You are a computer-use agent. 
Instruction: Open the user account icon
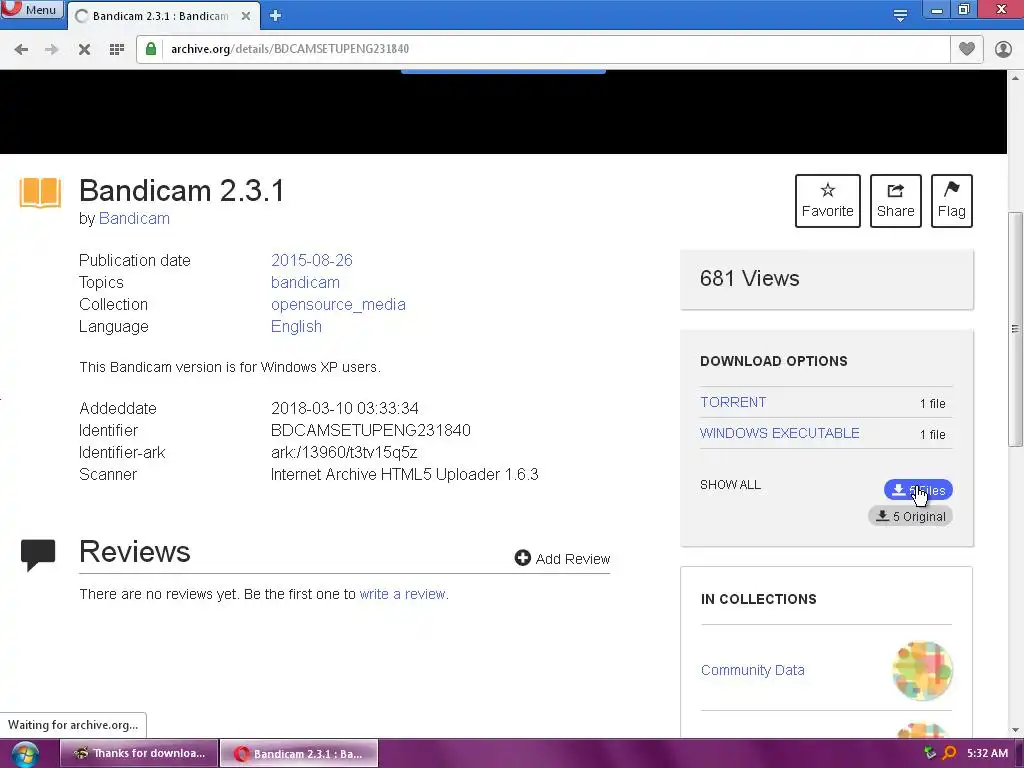click(x=1003, y=49)
